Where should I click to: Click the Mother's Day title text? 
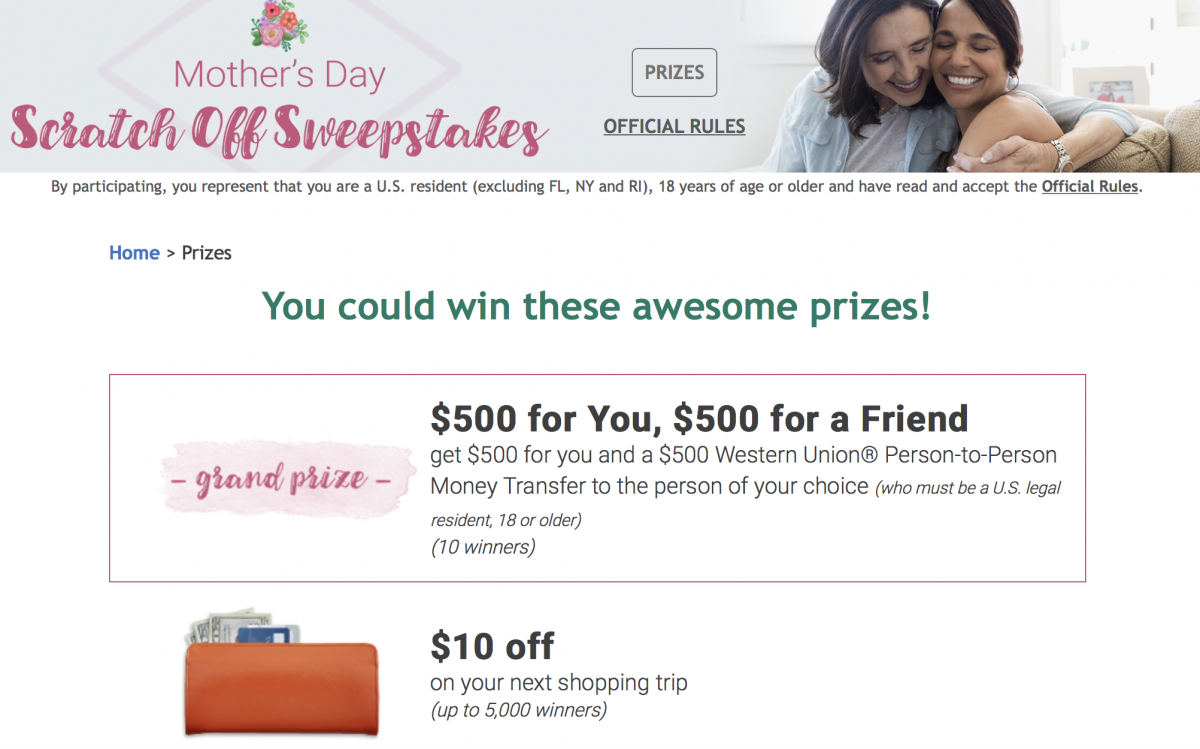[x=279, y=74]
